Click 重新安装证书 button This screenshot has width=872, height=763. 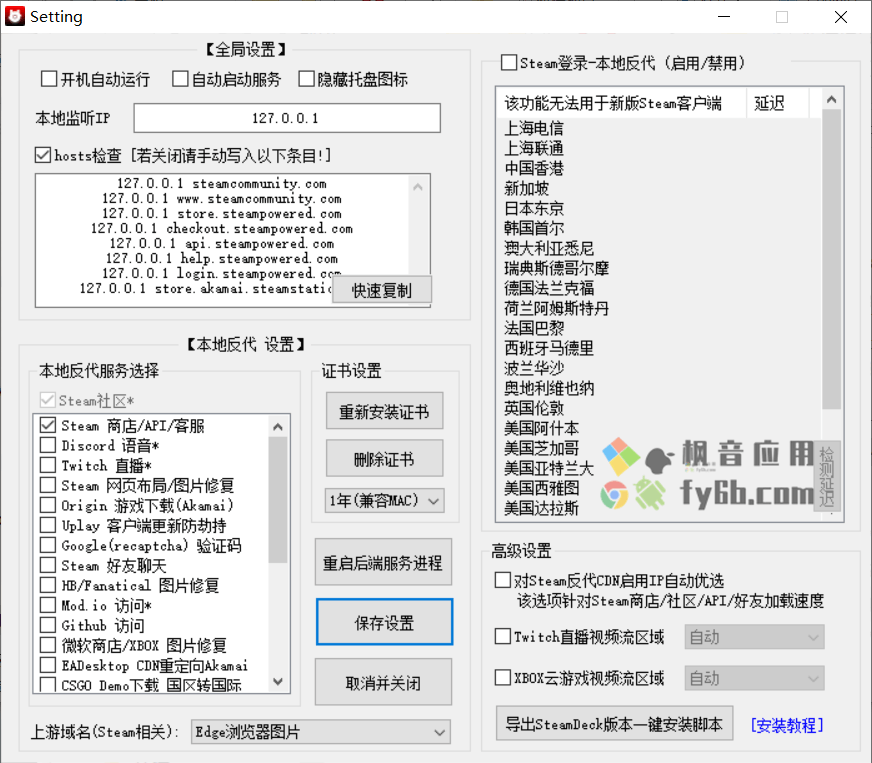tap(384, 411)
